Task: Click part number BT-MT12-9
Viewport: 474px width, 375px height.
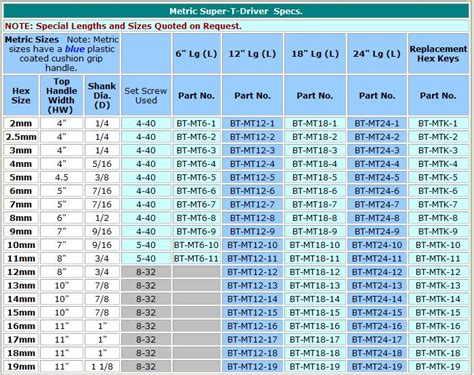Action: click(252, 231)
